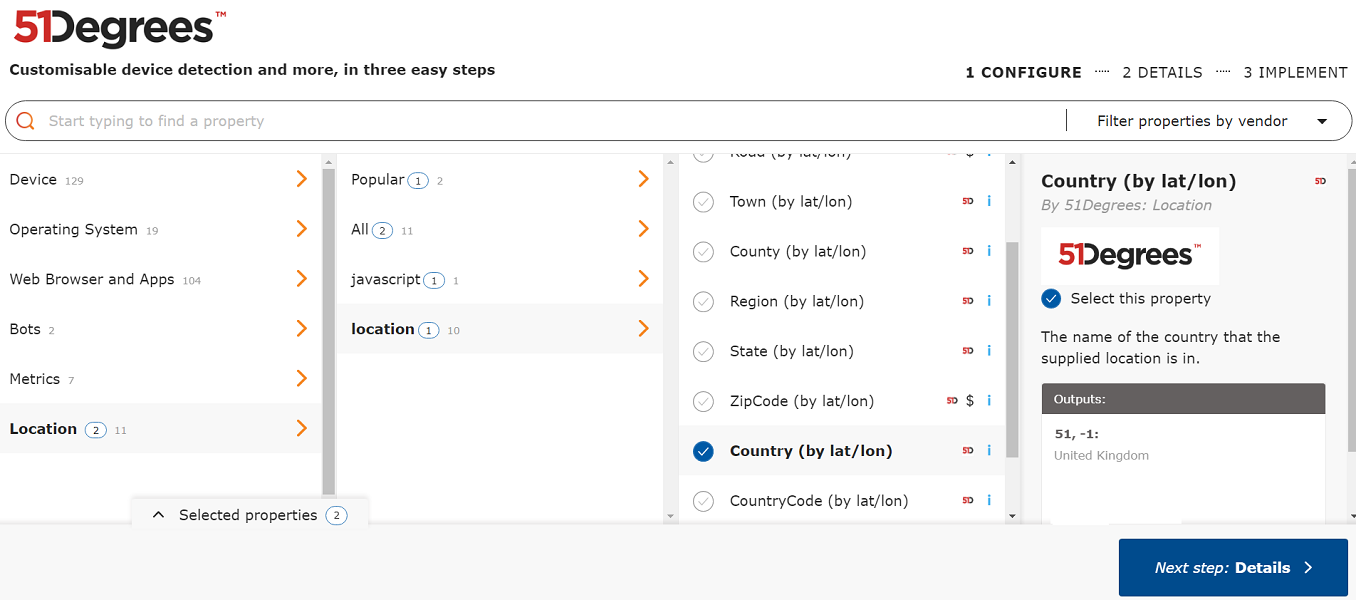Click the 5D icon in Country details panel
This screenshot has width=1356, height=600.
coord(1320,181)
